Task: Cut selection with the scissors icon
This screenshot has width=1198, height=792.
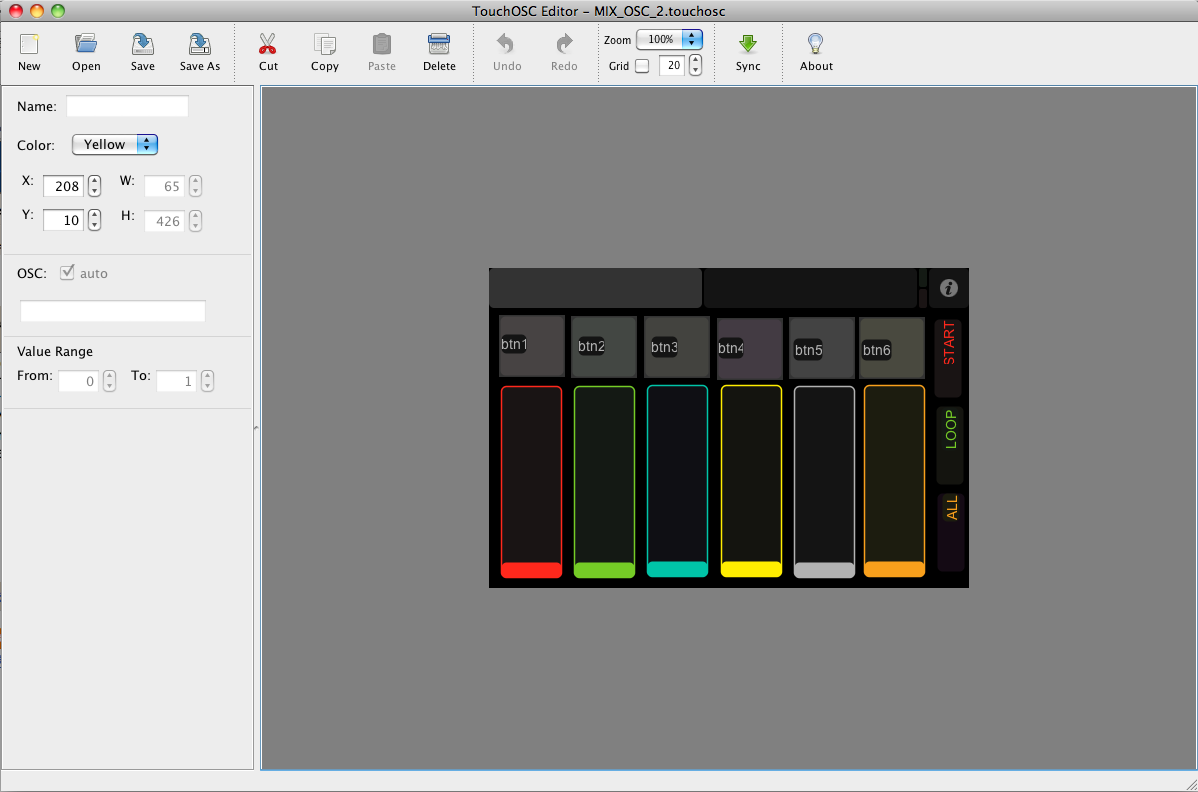Action: point(268,45)
